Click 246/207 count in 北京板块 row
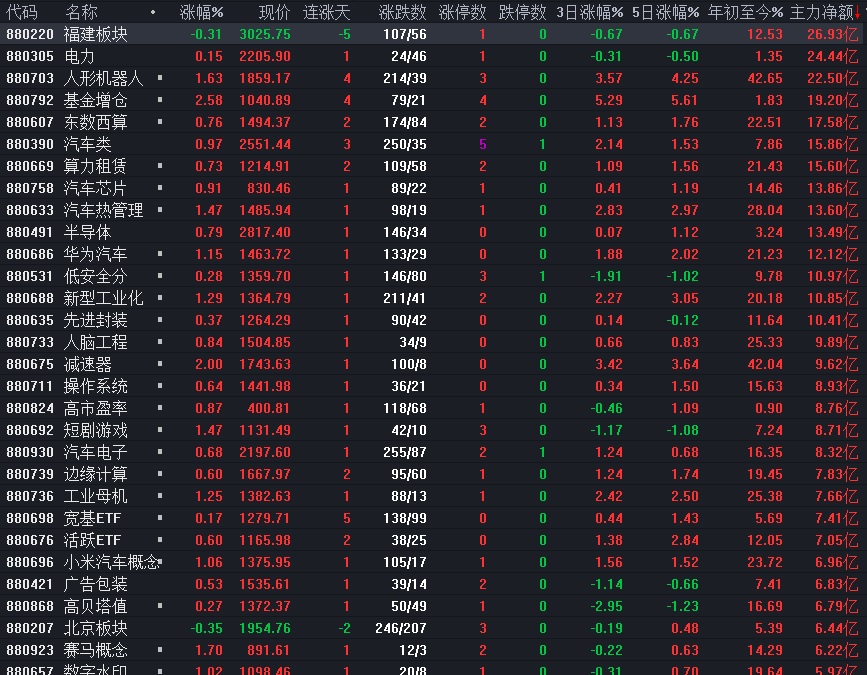 click(x=401, y=629)
